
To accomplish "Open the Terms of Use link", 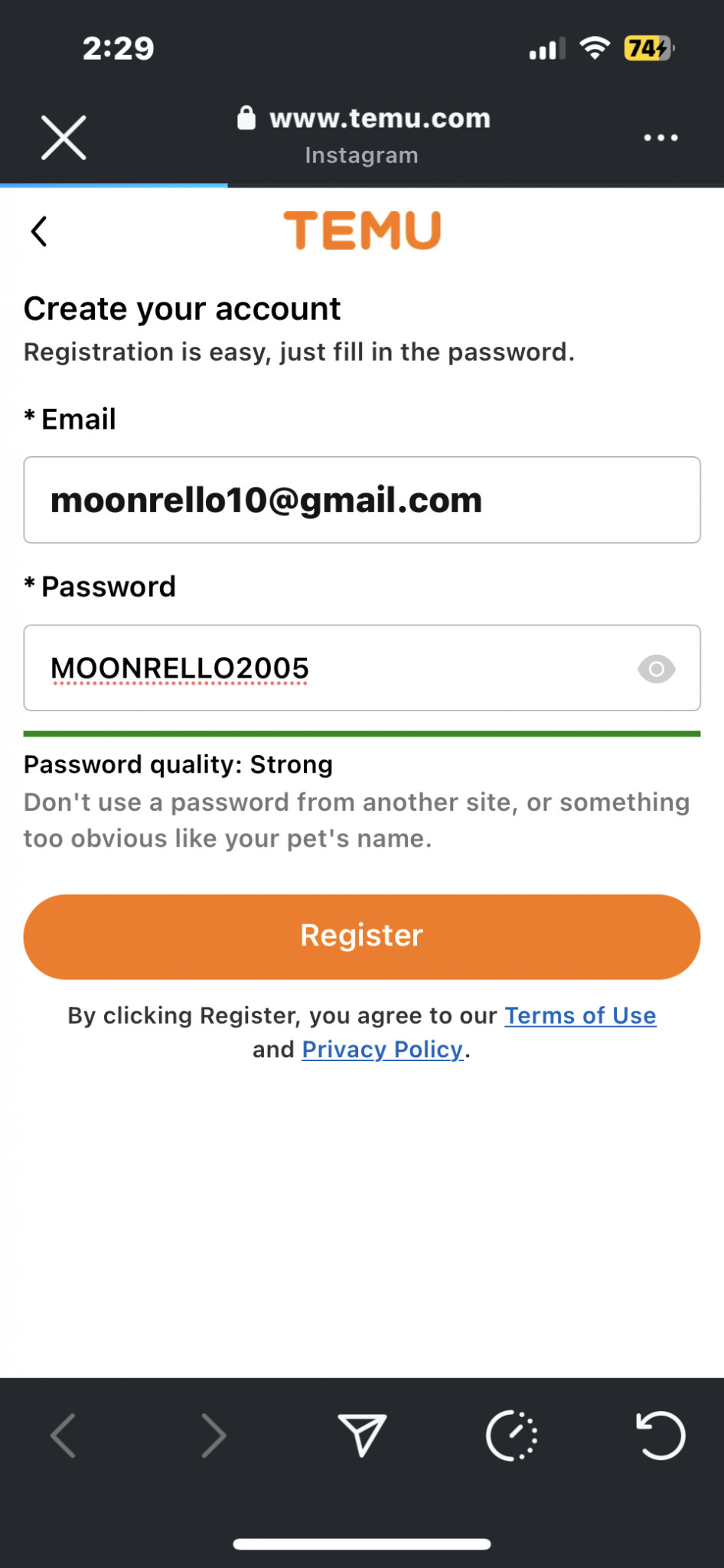I will pyautogui.click(x=580, y=1015).
